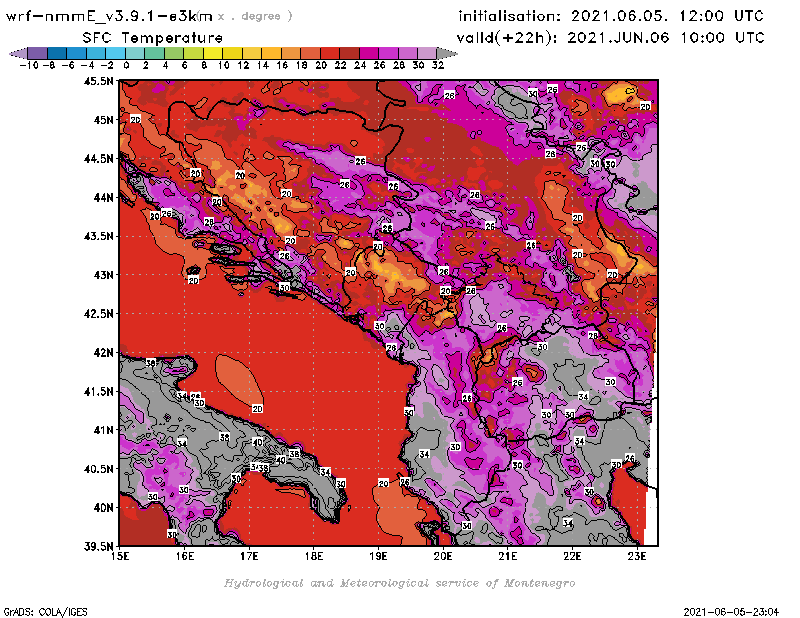The width and height of the screenshot is (800, 618).
Task: Click the '42.5N' latitude axis label
Action: click(x=98, y=314)
